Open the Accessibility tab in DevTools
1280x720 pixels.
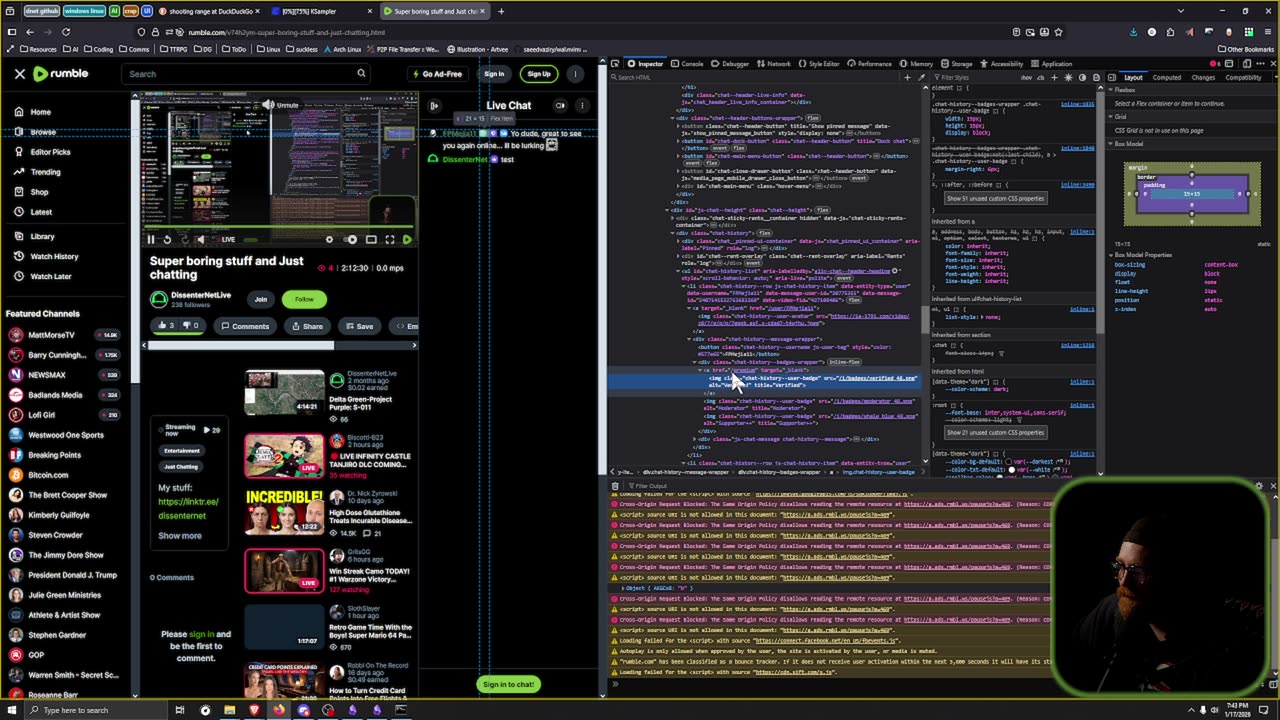tap(1002, 64)
